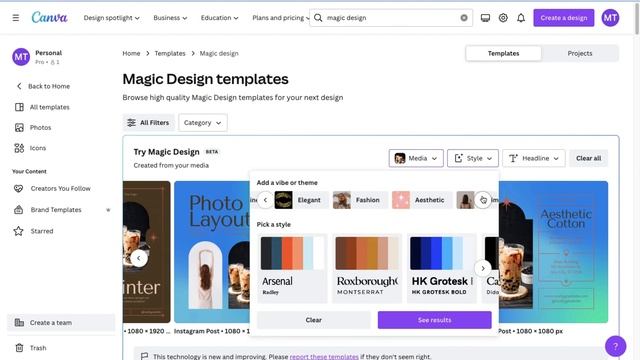Image resolution: width=640 pixels, height=360 pixels.
Task: Open the hamburger main menu
Action: pos(16,18)
